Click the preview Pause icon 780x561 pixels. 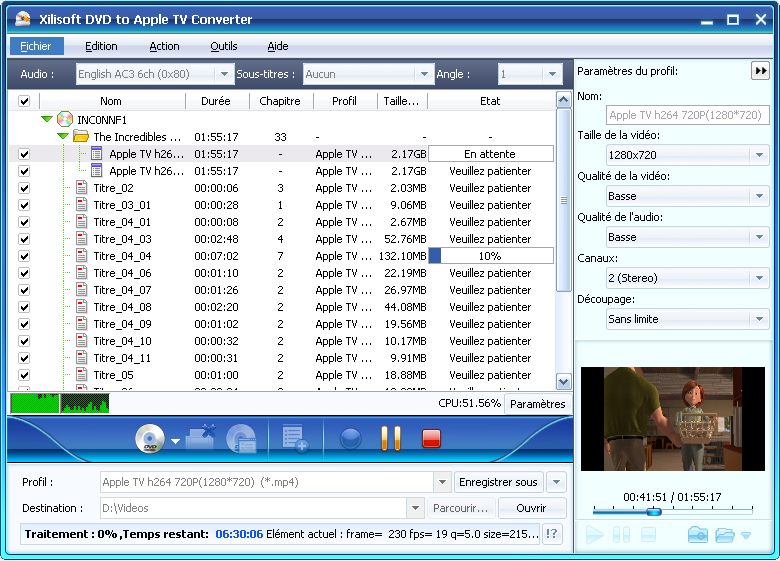click(x=622, y=535)
